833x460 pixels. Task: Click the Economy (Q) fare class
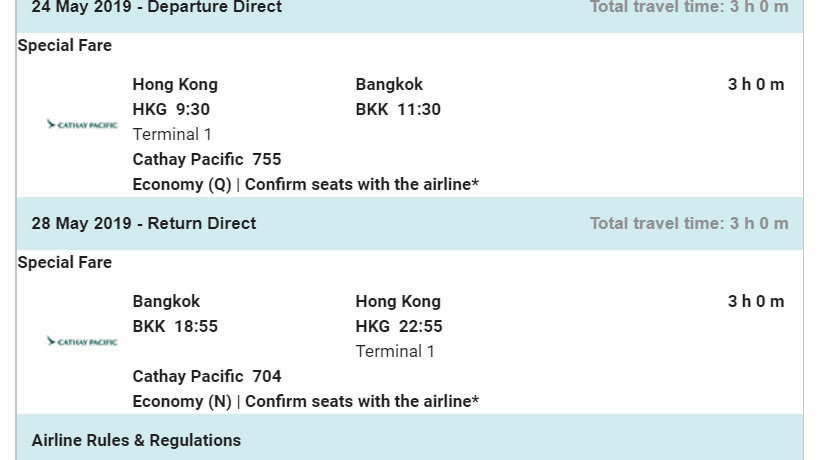(181, 185)
